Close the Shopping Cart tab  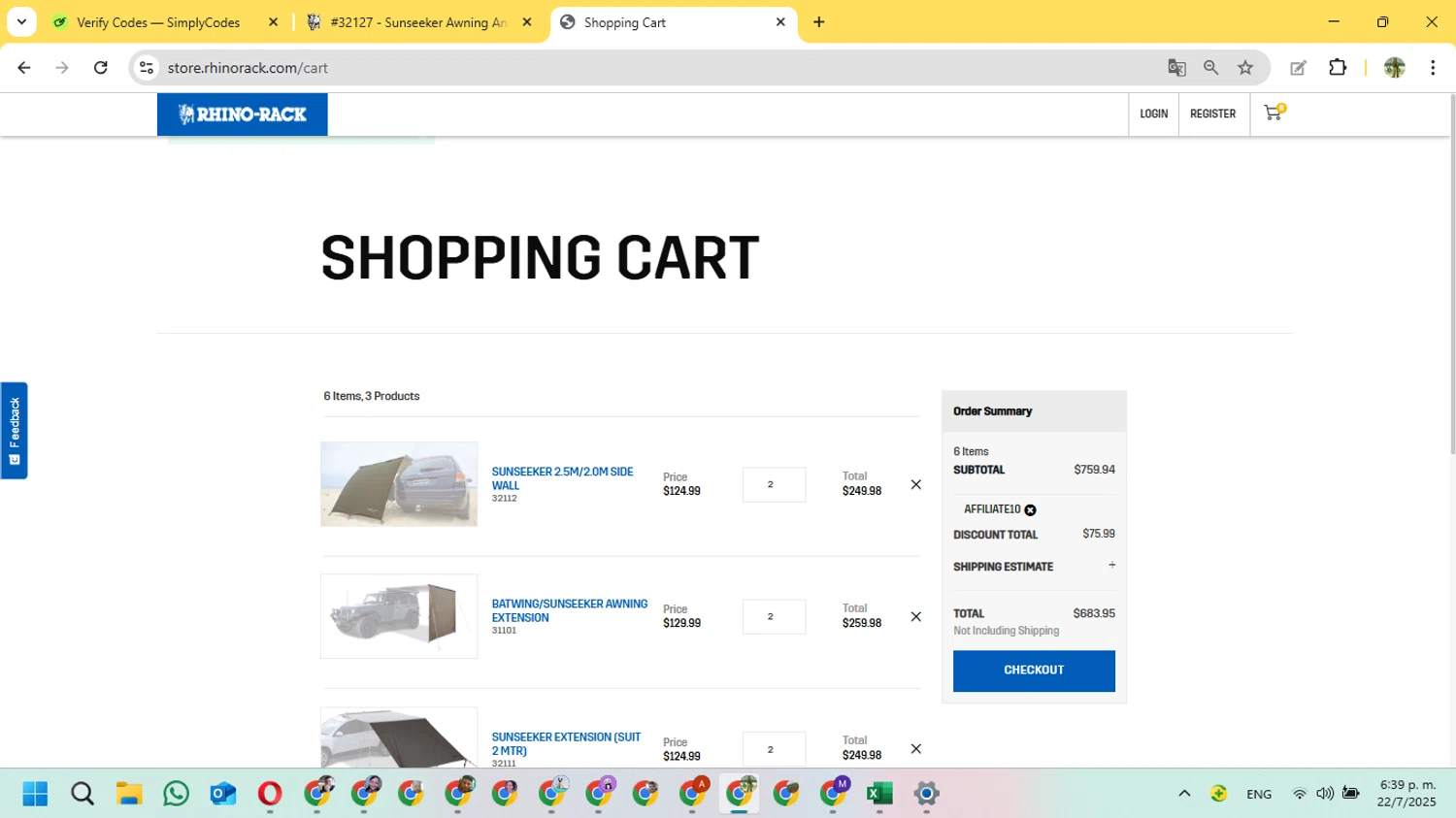pos(780,22)
